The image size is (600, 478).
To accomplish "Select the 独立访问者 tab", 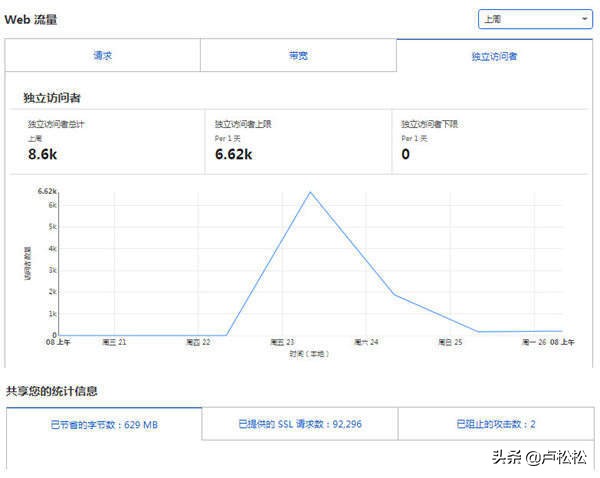I will click(x=494, y=56).
